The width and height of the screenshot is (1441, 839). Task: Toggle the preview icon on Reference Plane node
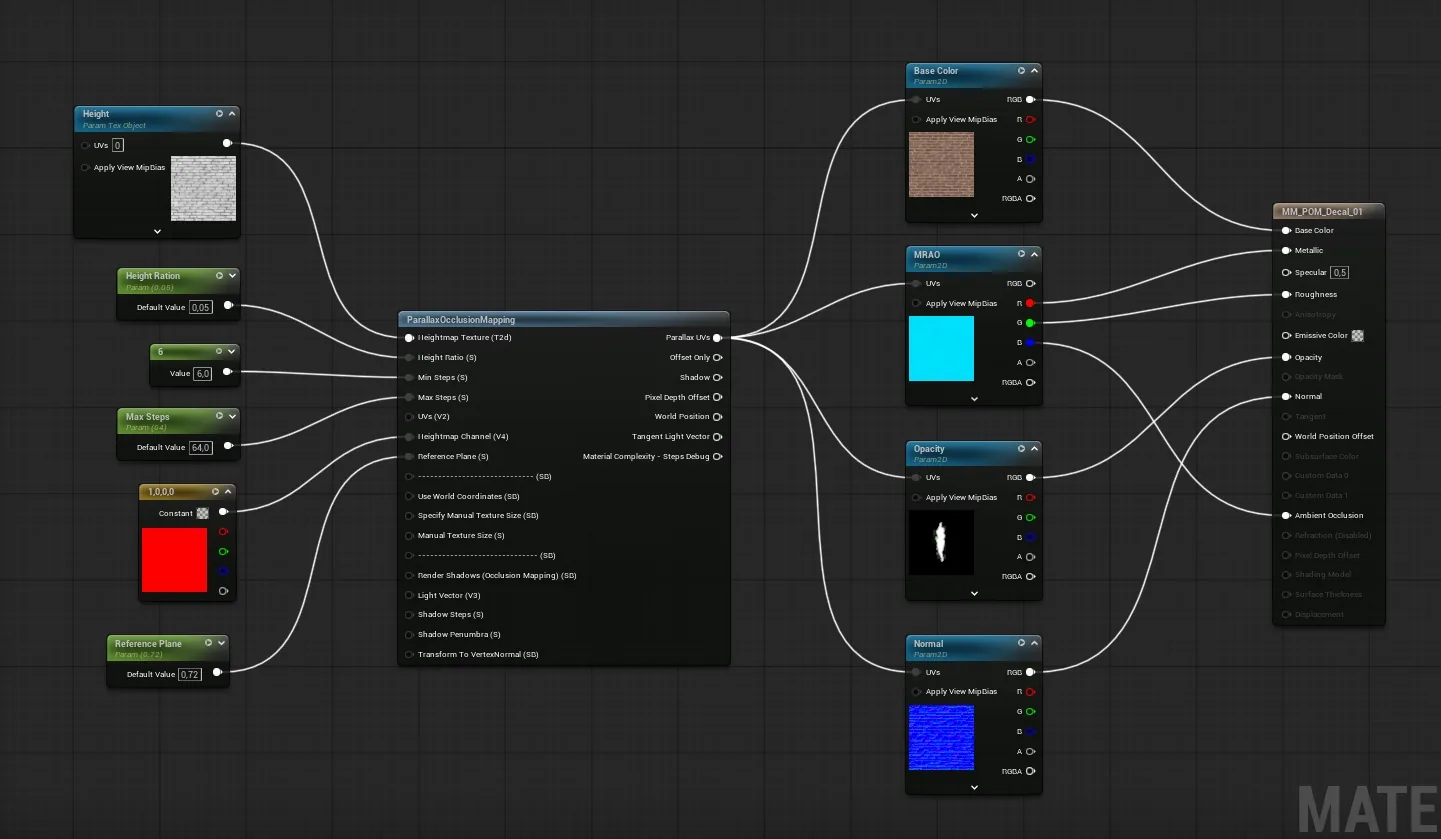coord(208,643)
